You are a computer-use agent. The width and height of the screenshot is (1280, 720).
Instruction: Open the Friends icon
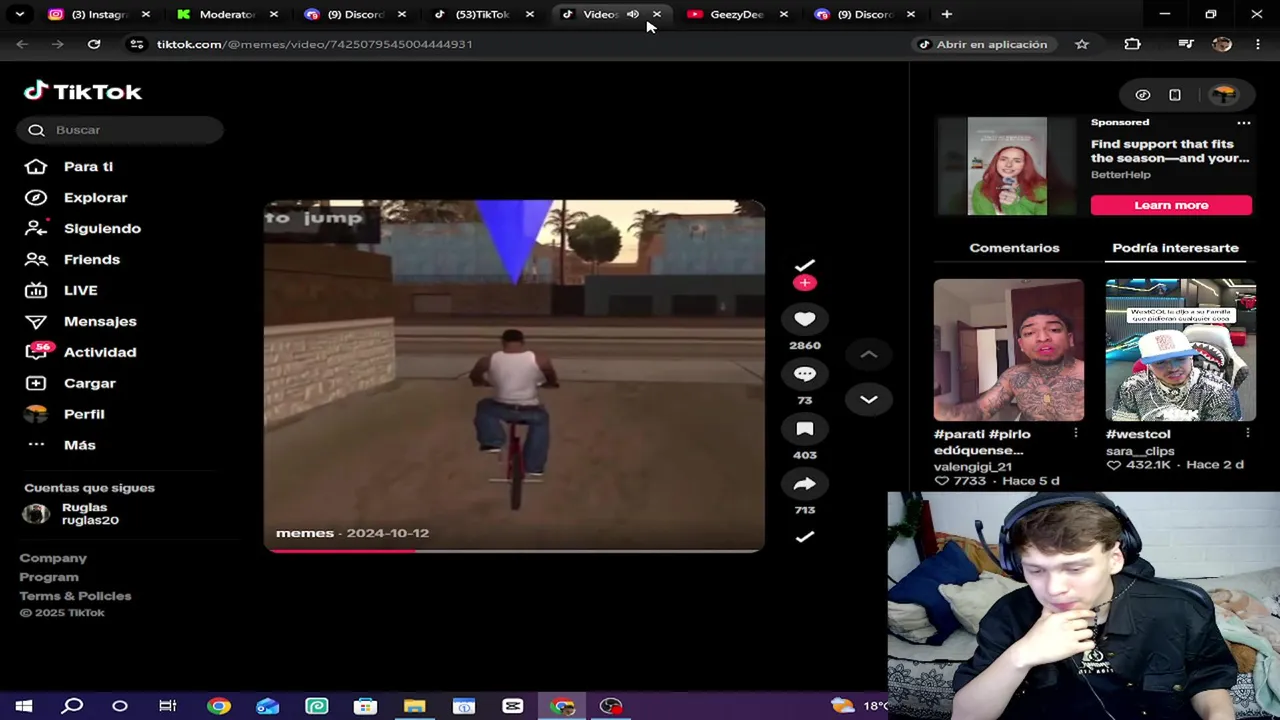[36, 259]
